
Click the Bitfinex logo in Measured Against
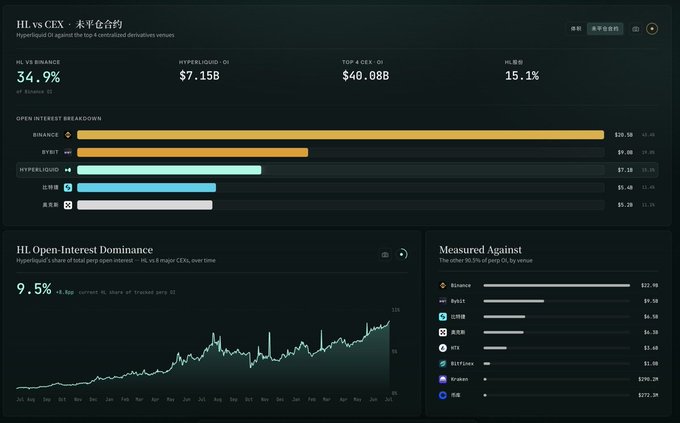tap(442, 364)
